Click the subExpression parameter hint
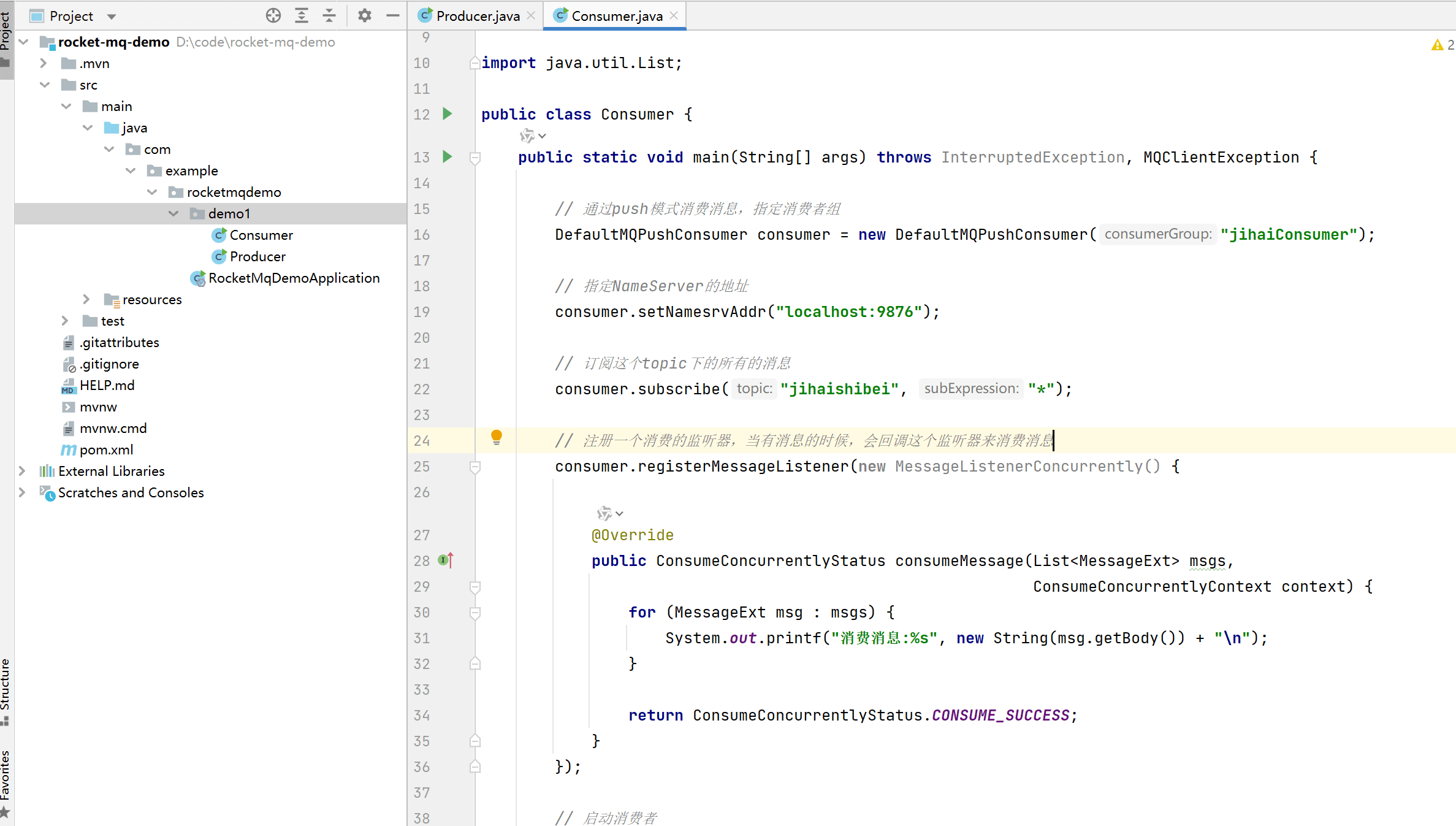This screenshot has height=826, width=1456. [971, 389]
